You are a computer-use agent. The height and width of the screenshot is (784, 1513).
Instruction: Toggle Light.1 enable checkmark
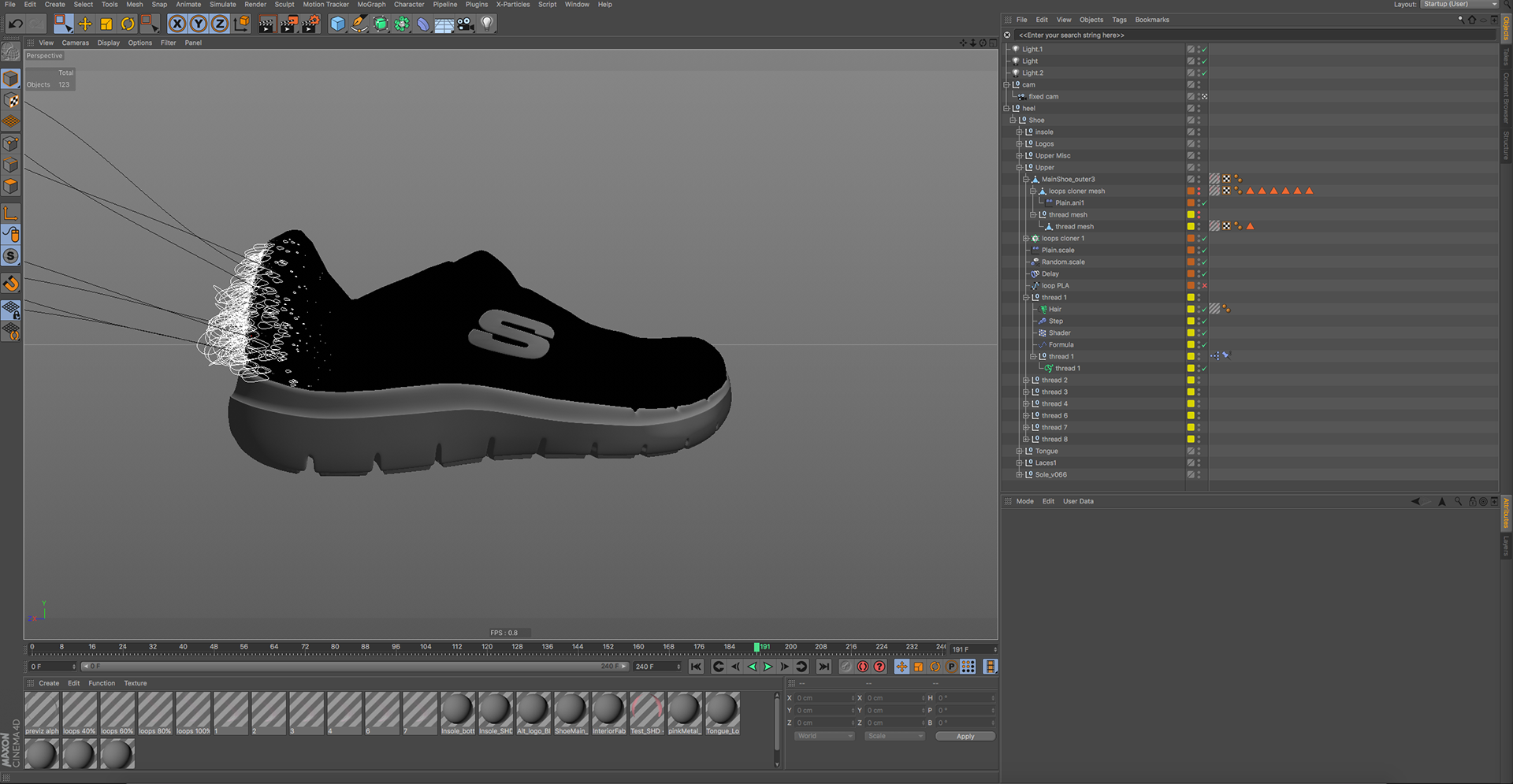[x=1204, y=50]
